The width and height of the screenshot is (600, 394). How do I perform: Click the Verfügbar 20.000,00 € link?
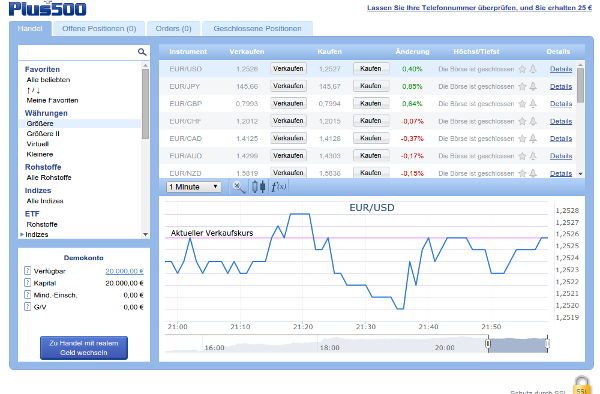124,271
